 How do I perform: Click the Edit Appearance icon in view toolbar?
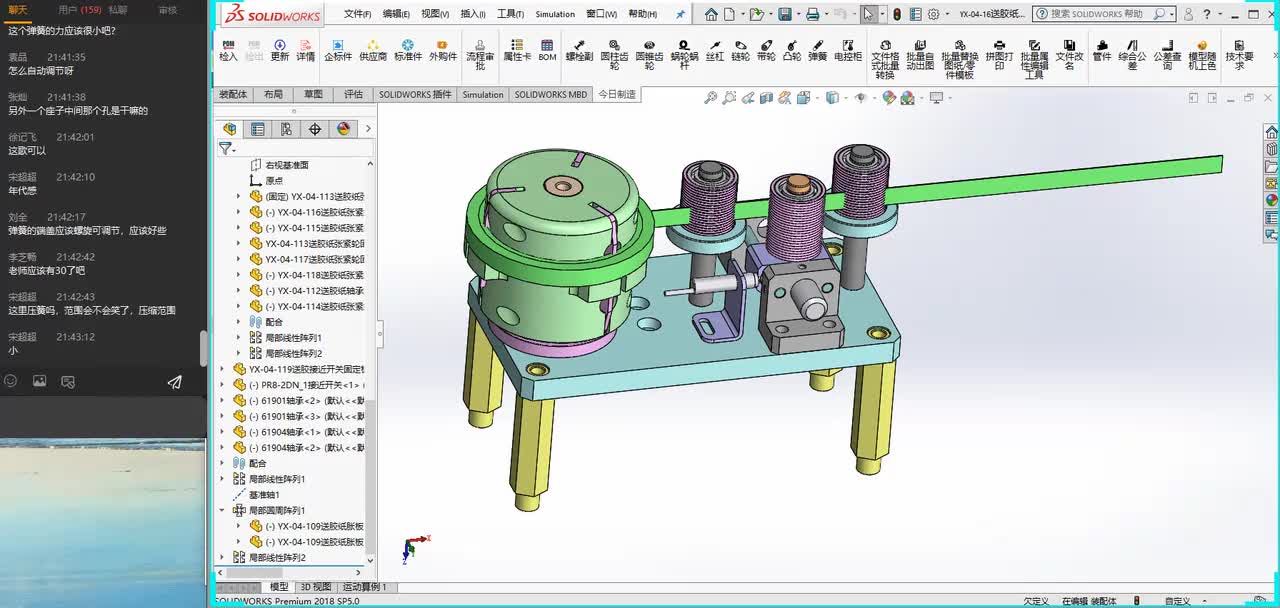pyautogui.click(x=889, y=98)
